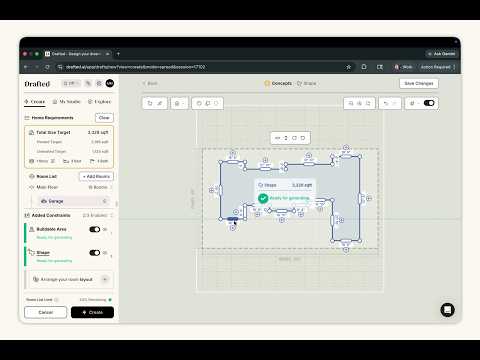
Task: Open the Concepts breadcrumb
Action: (278, 83)
